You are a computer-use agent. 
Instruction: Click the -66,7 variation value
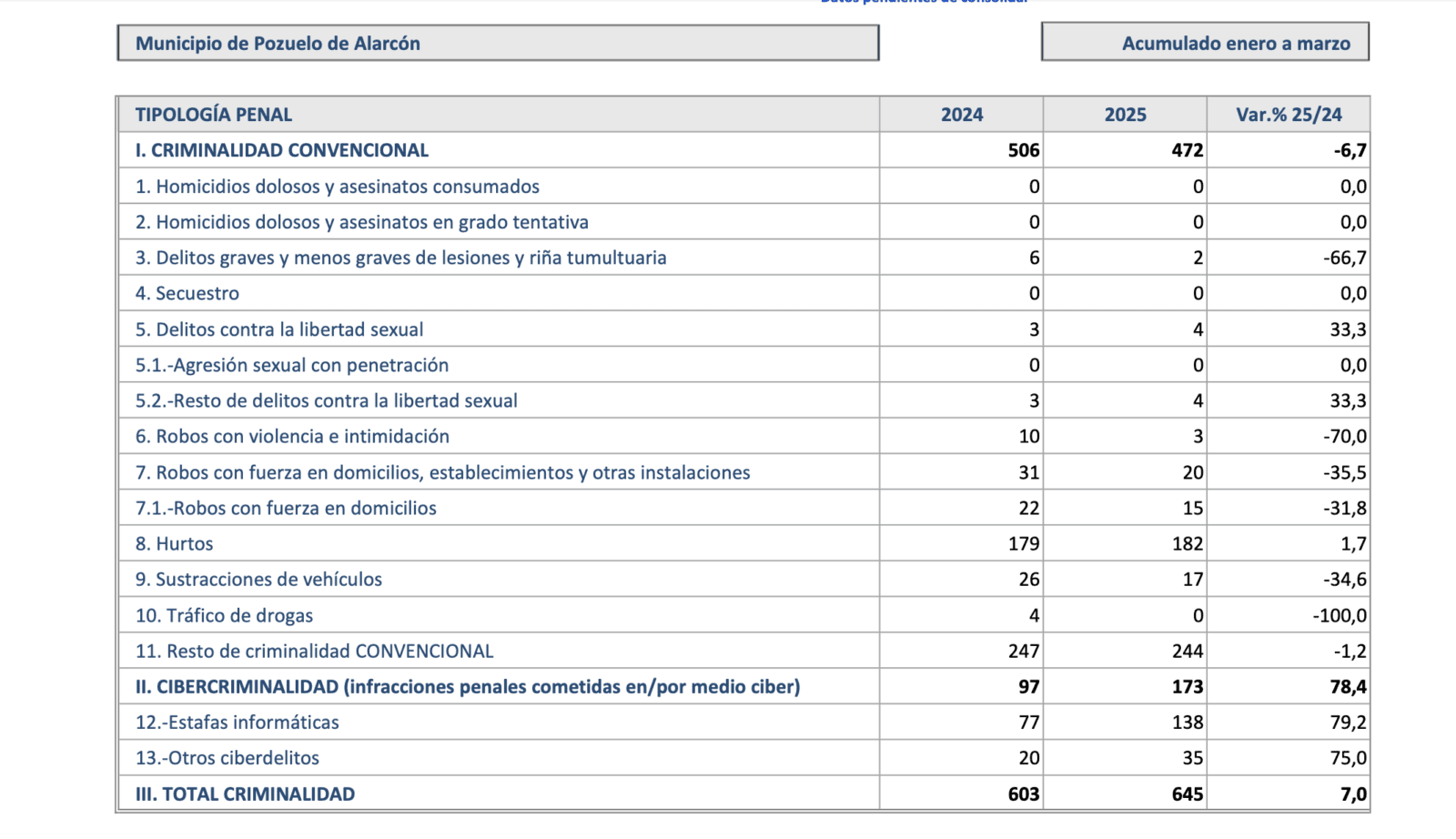coord(1345,258)
